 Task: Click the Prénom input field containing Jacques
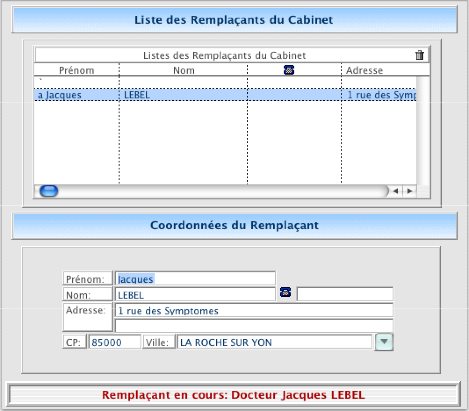[195, 279]
